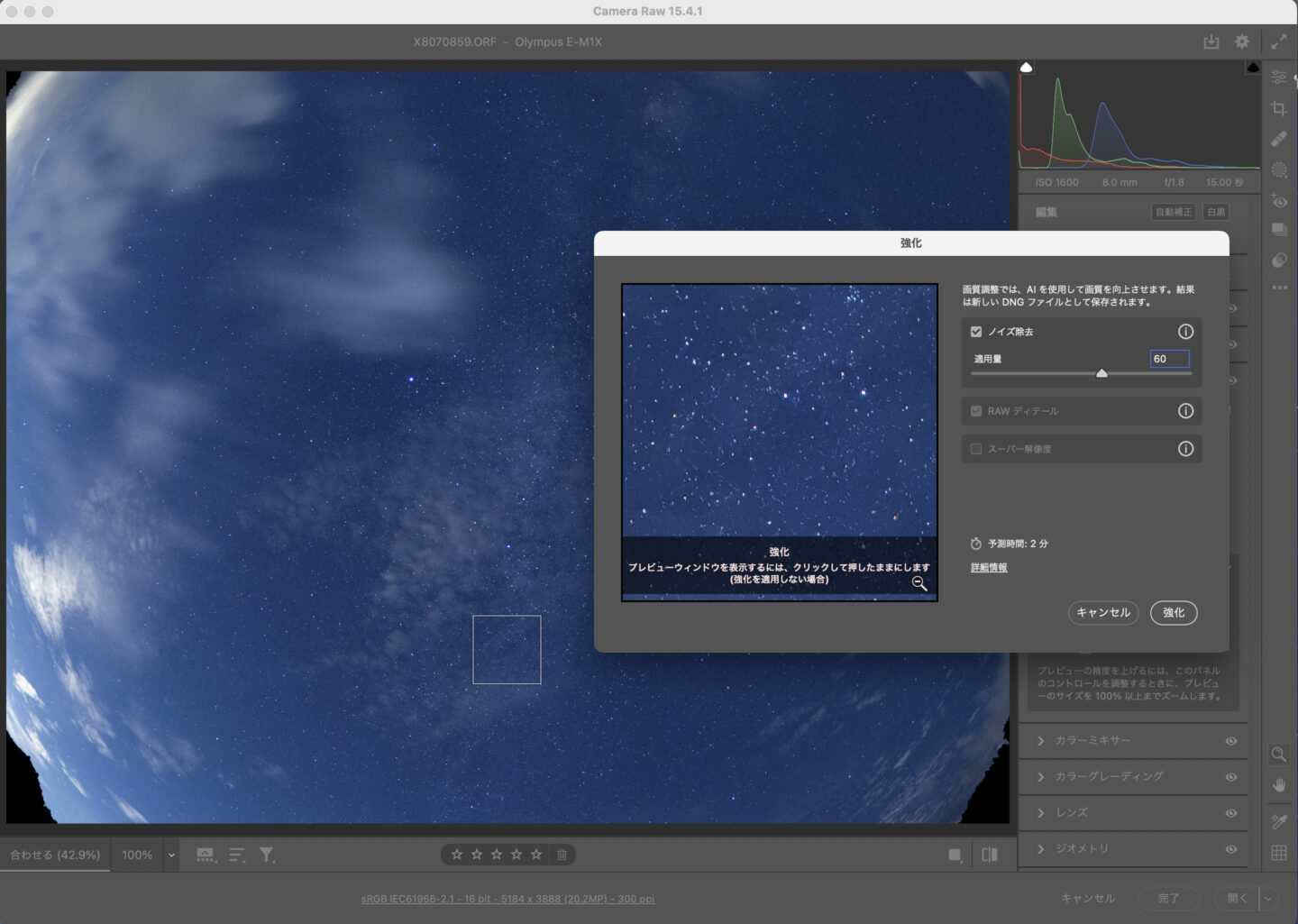Open the 詳細情報 link
The image size is (1298, 924).
click(x=989, y=567)
